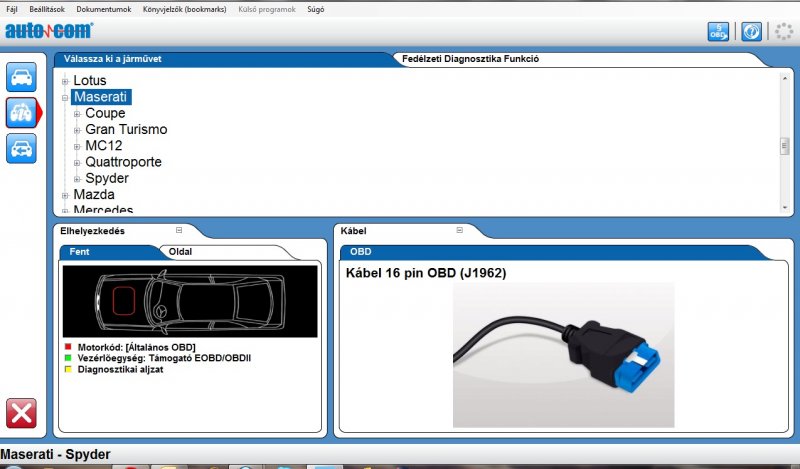Select Mazda in the vehicle tree
Viewport: 800px width, 469px height.
click(94, 195)
